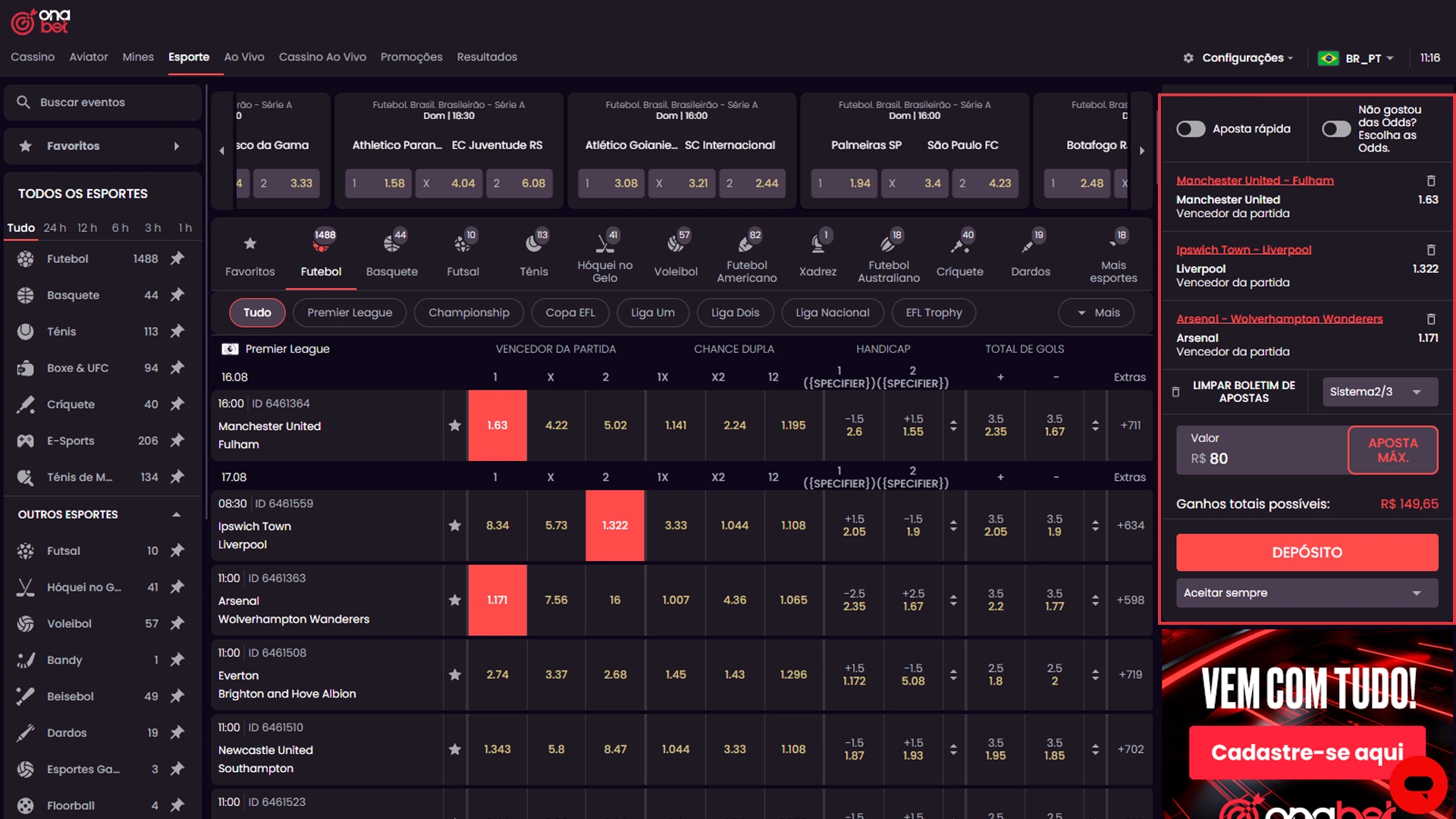Favorite the Everton vs Brighton match
Viewport: 1456px width, 819px height.
[455, 674]
